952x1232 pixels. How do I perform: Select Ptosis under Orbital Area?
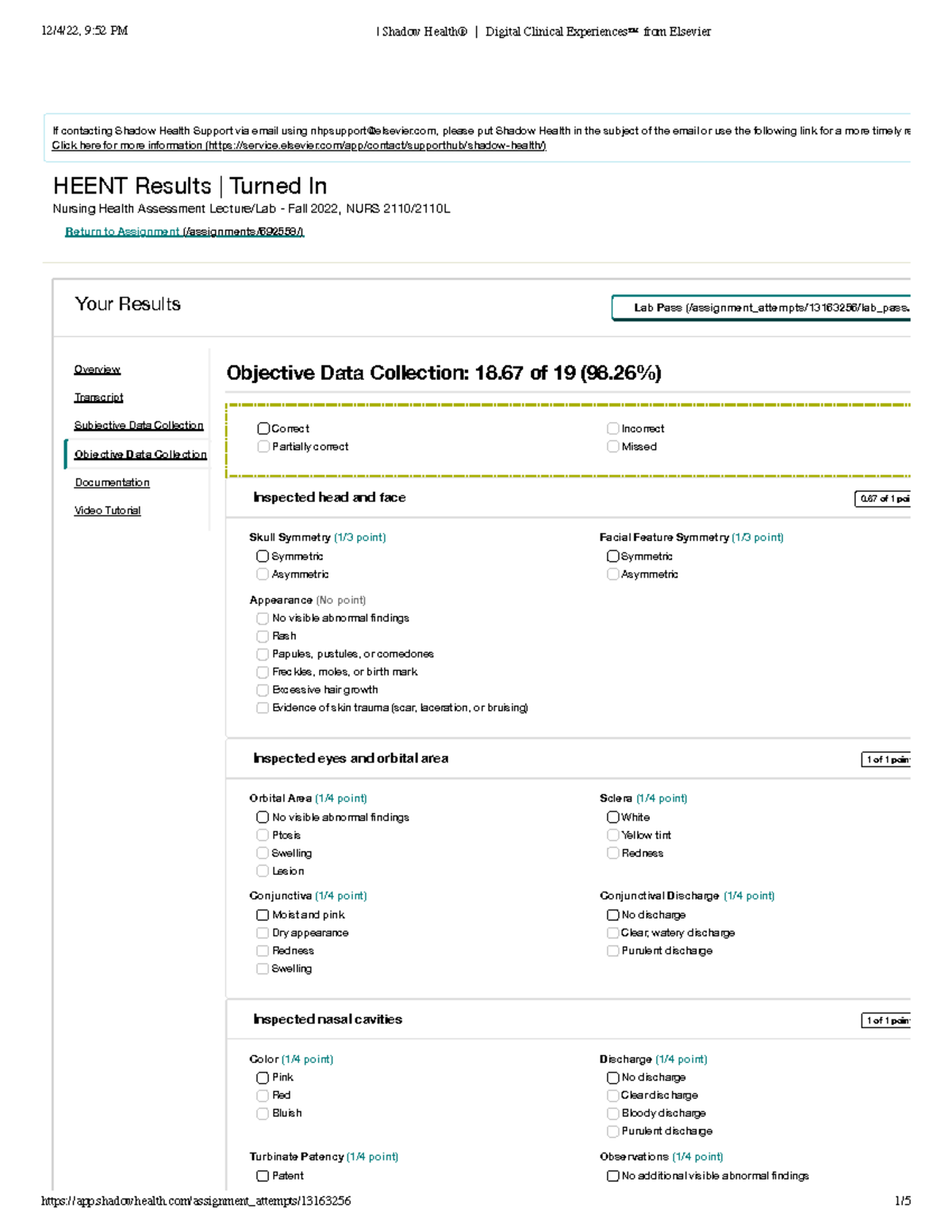263,835
